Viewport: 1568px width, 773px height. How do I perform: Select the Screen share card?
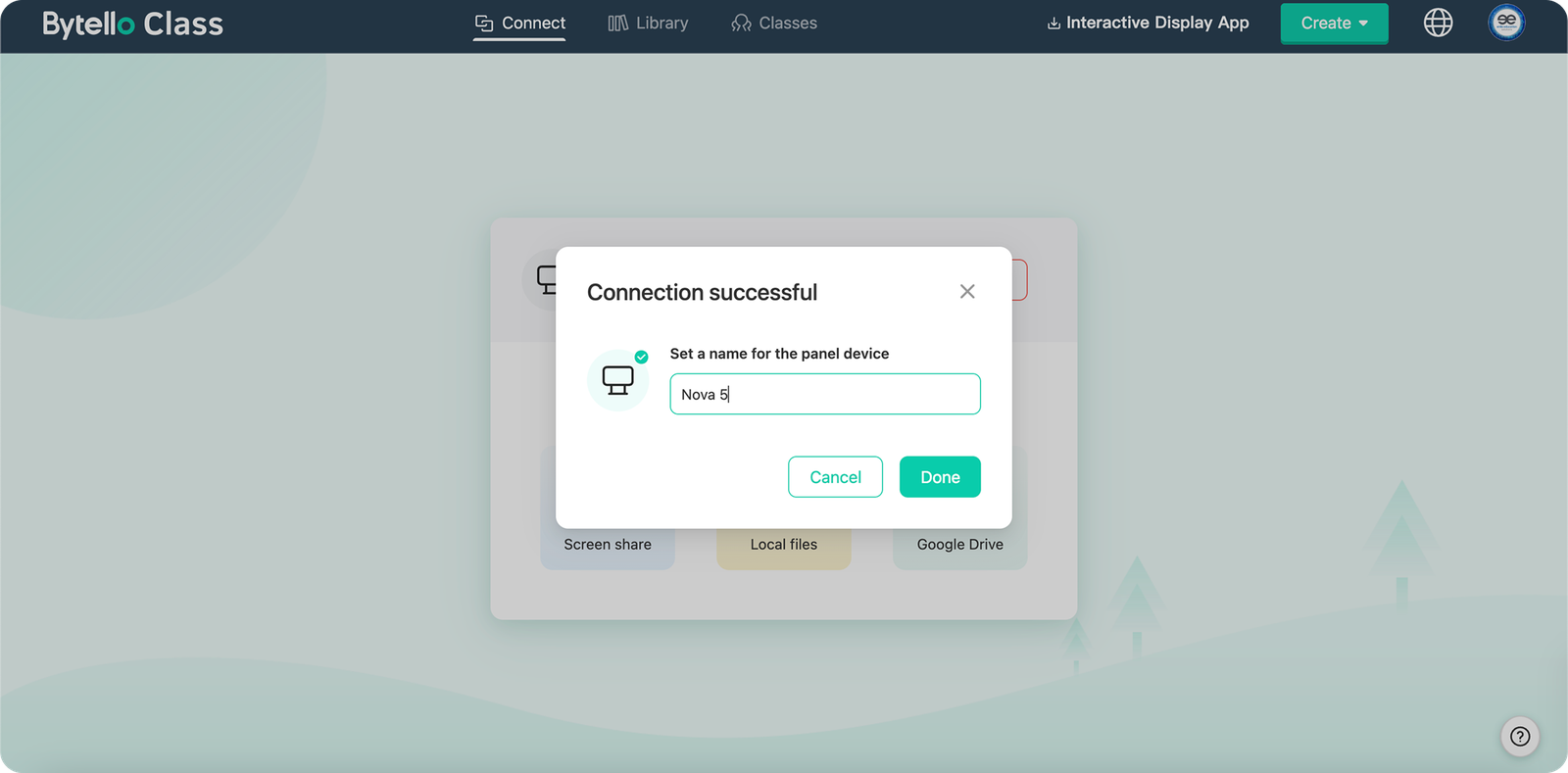pyautogui.click(x=608, y=545)
